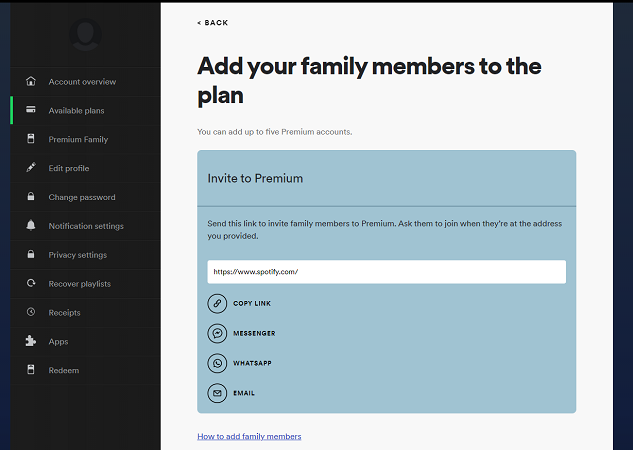633x450 pixels.
Task: Click the refresh icon for Recover playlists
Action: (31, 284)
